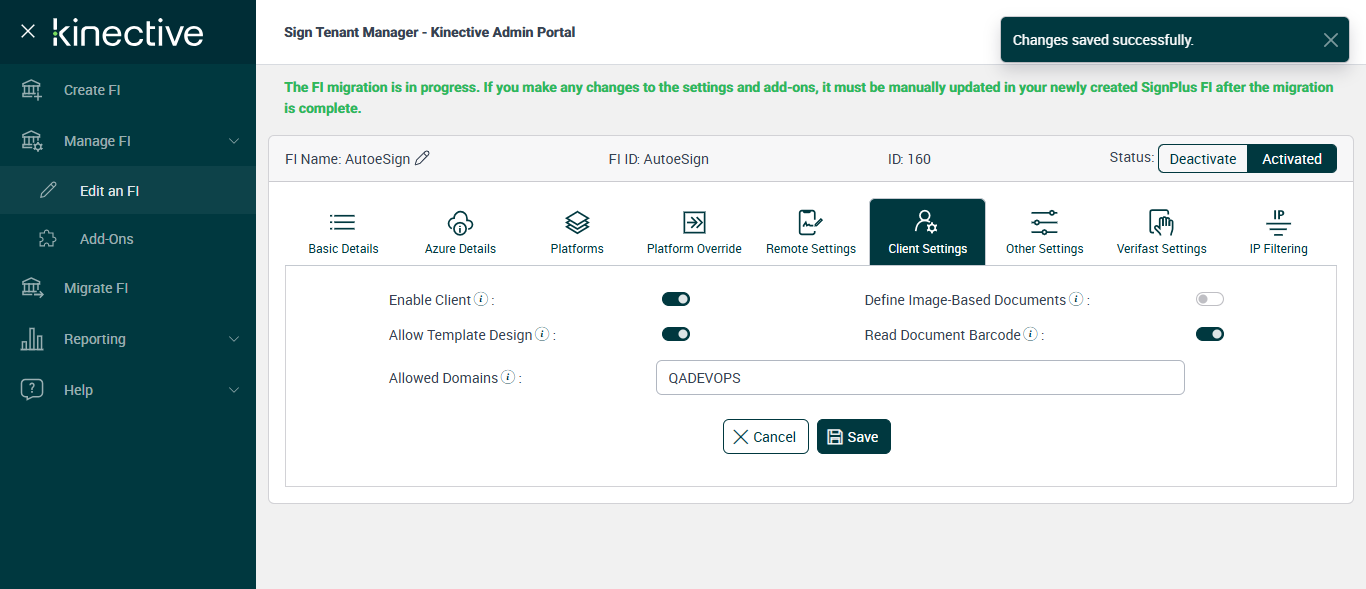Click the info icon beside Allow Template Design

[542, 334]
